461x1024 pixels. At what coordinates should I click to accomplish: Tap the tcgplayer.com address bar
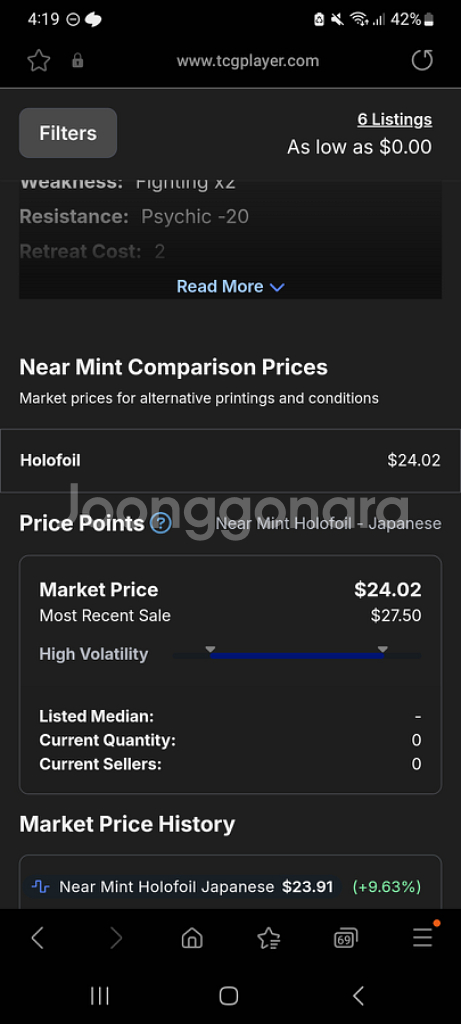click(247, 61)
